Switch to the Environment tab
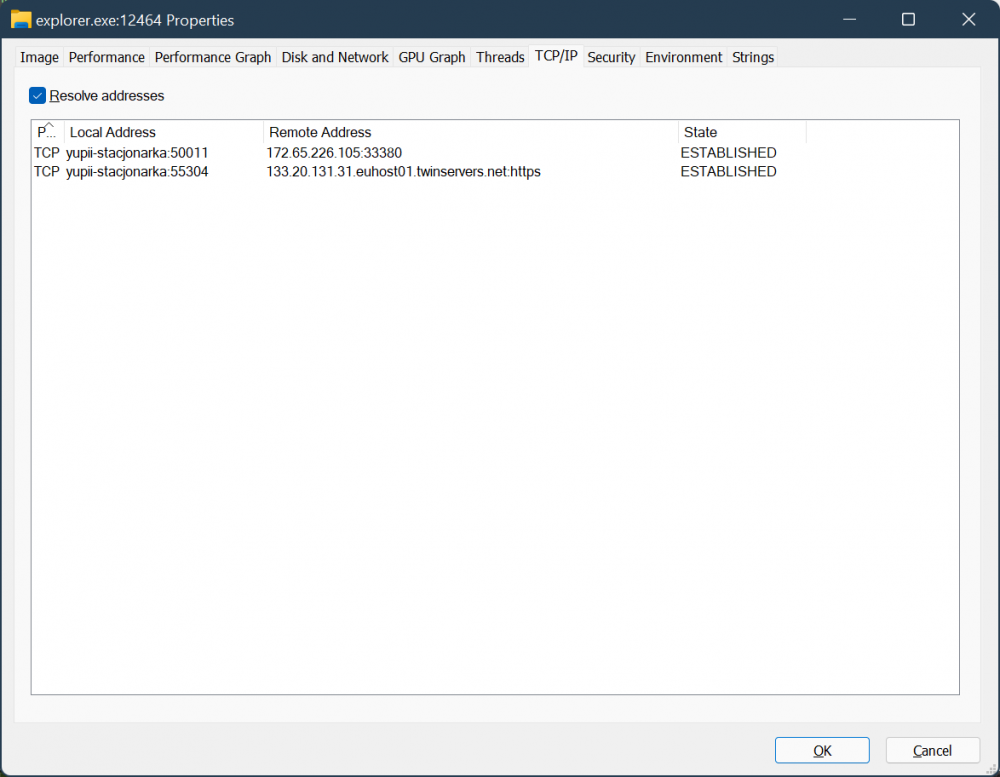1000x777 pixels. click(684, 57)
